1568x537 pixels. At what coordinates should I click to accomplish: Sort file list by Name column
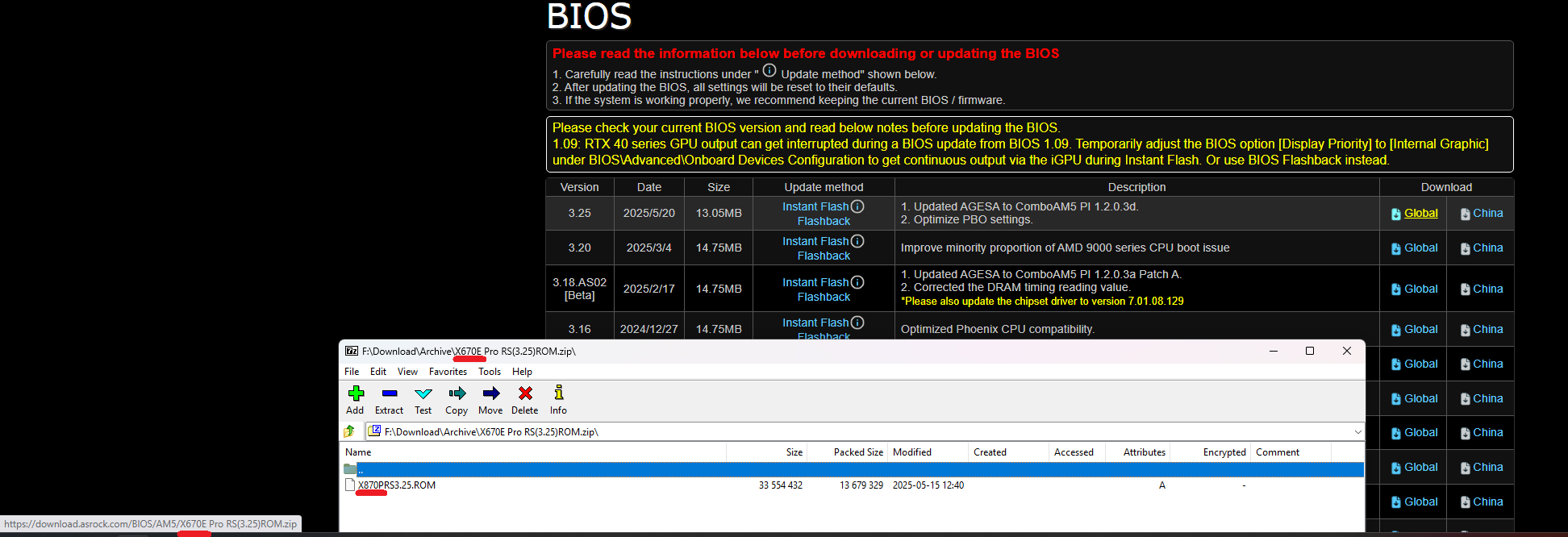[x=533, y=452]
